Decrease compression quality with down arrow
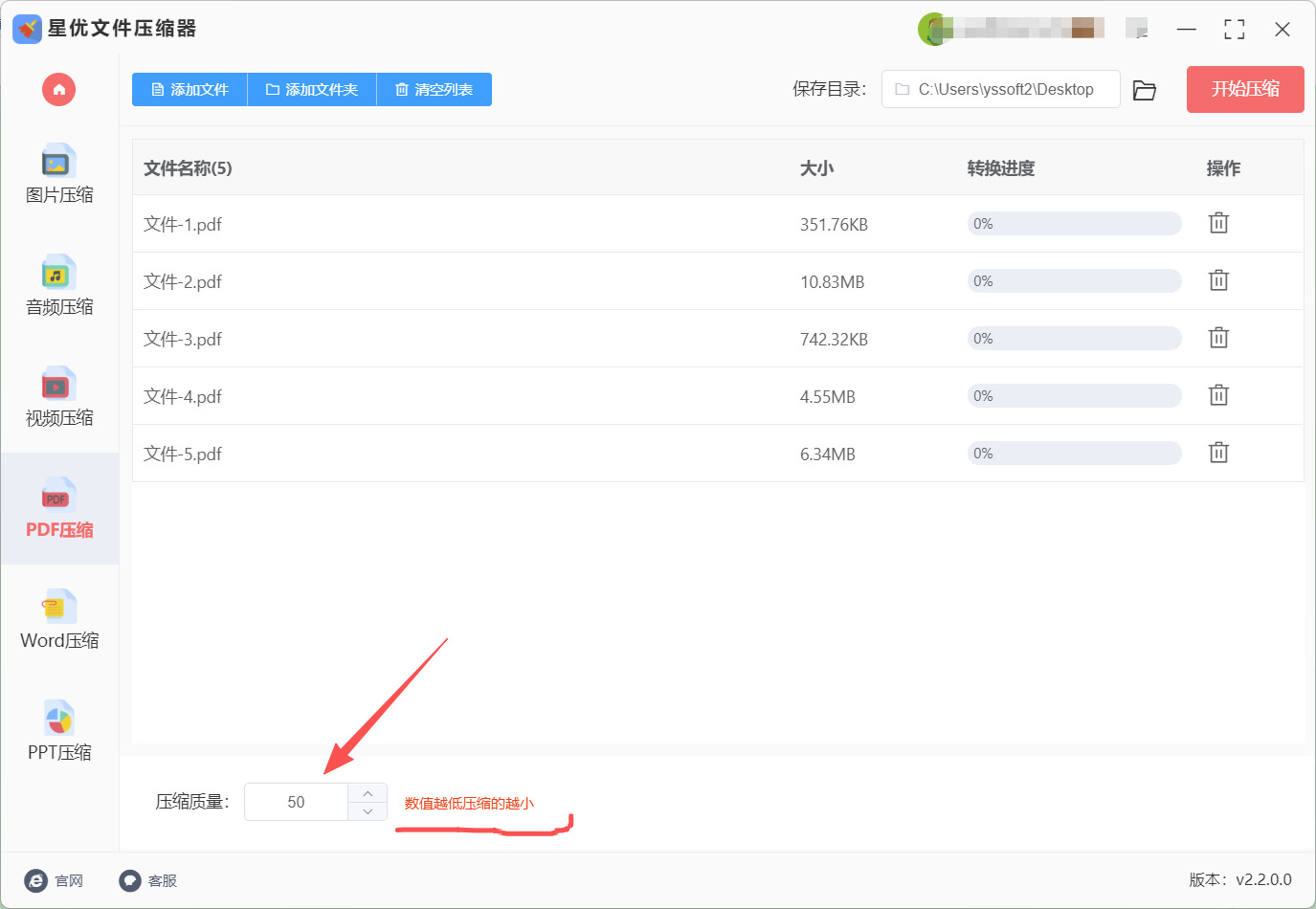The image size is (1316, 909). point(368,811)
